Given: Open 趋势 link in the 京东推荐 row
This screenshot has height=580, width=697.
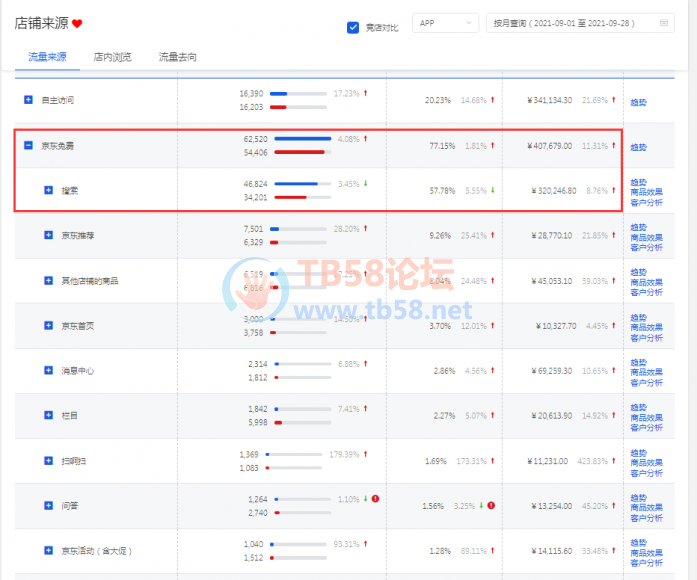Looking at the screenshot, I should tap(638, 227).
